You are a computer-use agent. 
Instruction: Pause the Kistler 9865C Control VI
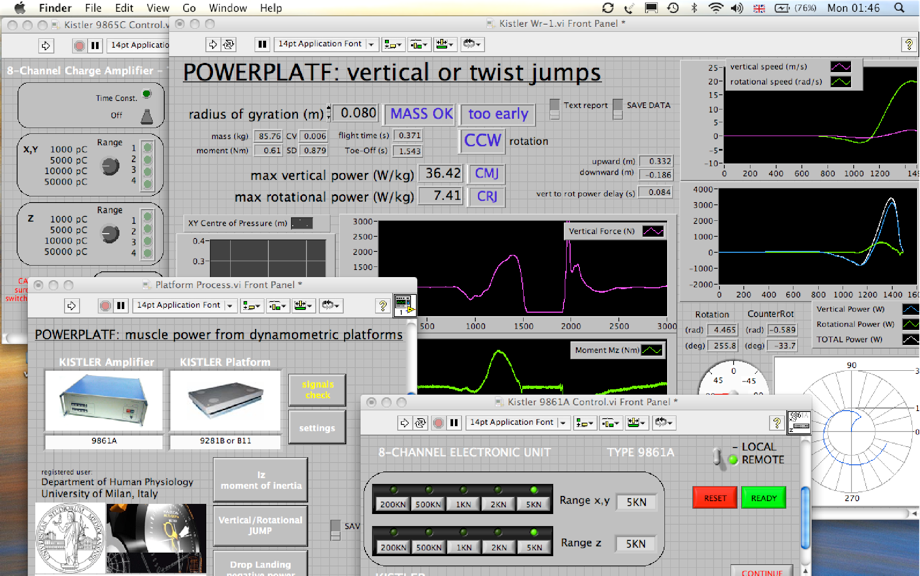tap(95, 45)
